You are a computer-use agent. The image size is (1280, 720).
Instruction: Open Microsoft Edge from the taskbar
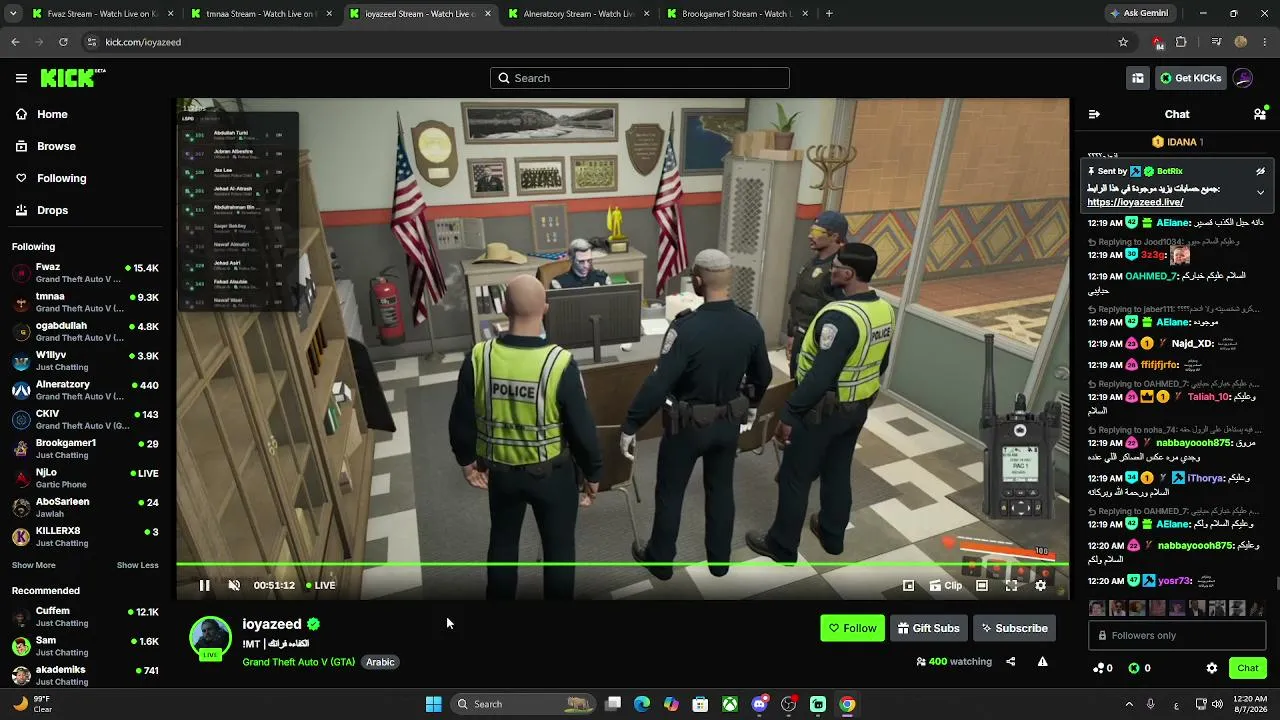pyautogui.click(x=642, y=704)
